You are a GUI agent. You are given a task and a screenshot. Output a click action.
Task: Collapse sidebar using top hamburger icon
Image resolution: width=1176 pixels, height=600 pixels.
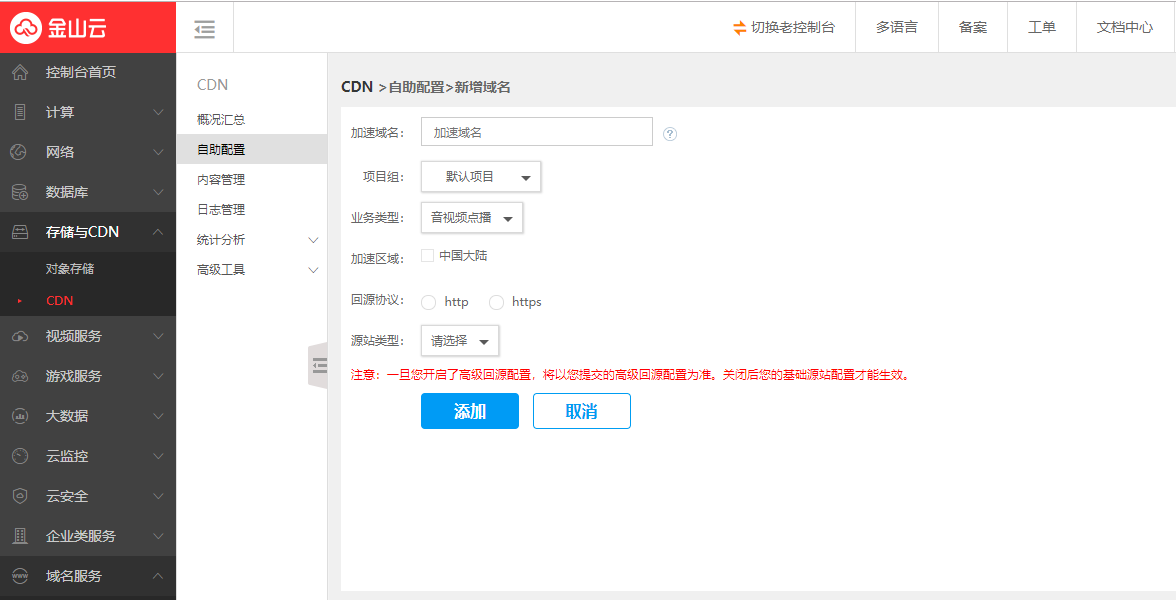[x=204, y=28]
